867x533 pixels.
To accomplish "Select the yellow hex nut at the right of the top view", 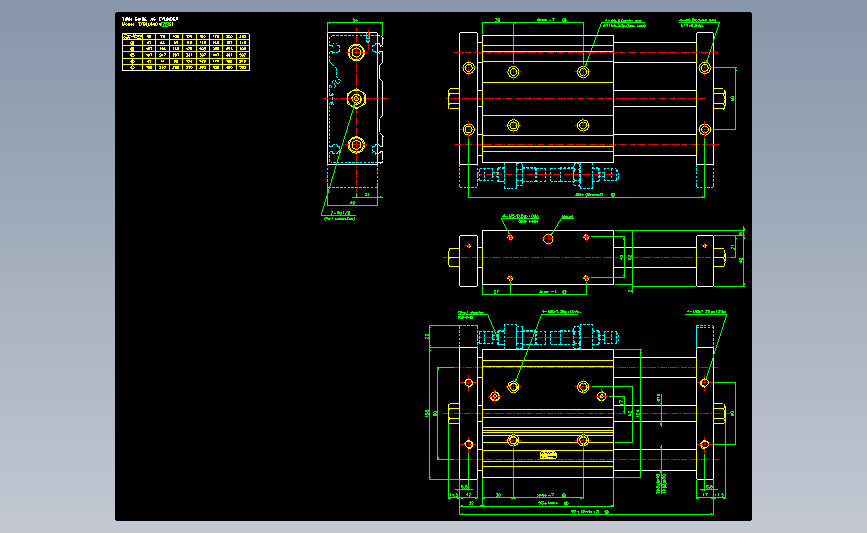I will coord(719,99).
